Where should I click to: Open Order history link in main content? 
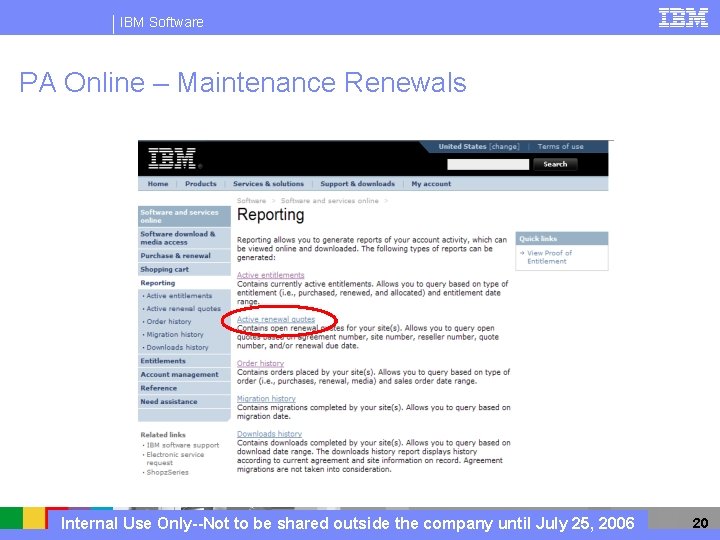point(260,363)
